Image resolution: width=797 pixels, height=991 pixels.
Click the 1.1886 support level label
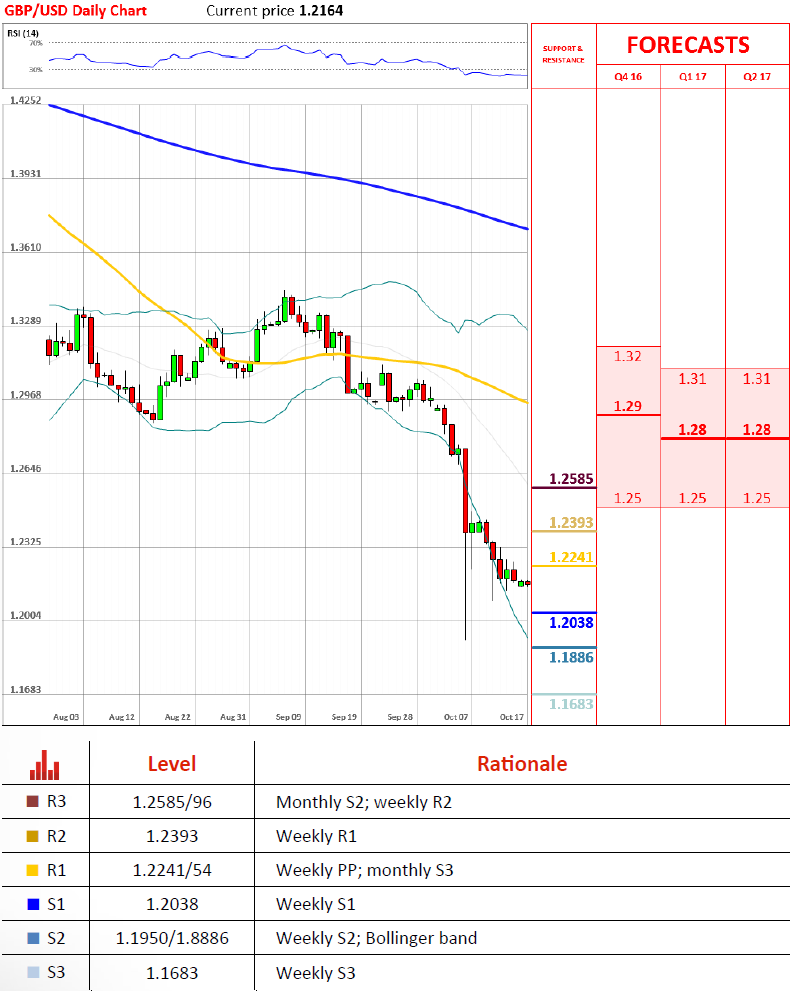pyautogui.click(x=571, y=658)
